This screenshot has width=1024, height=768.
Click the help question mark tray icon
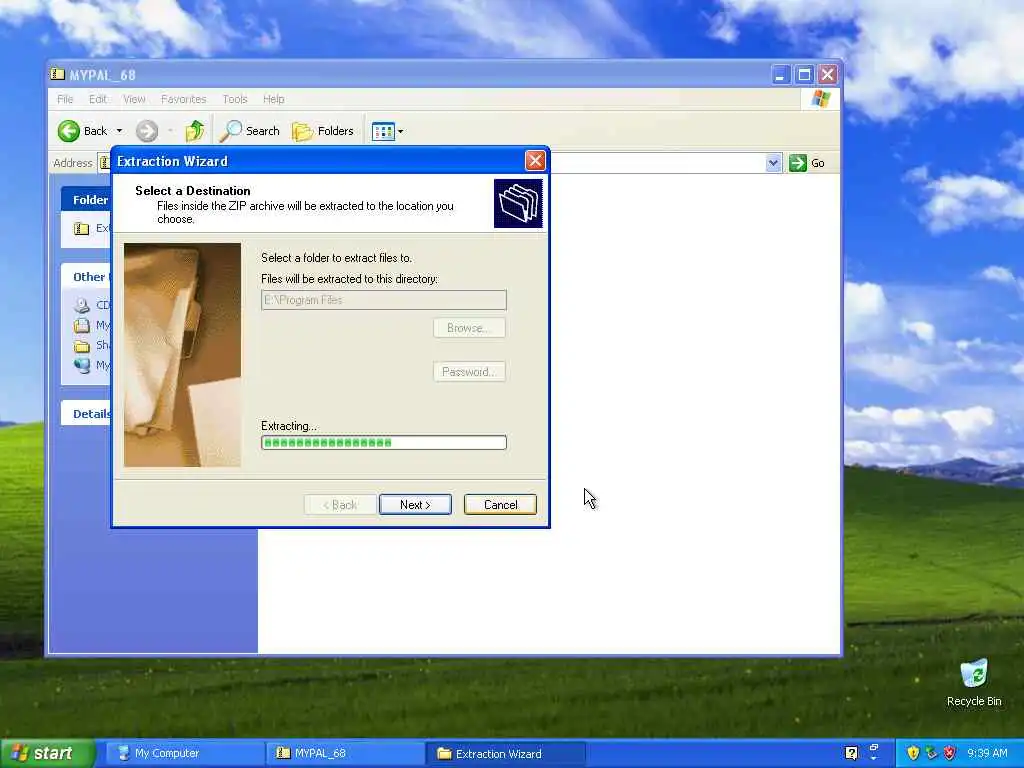click(x=851, y=753)
